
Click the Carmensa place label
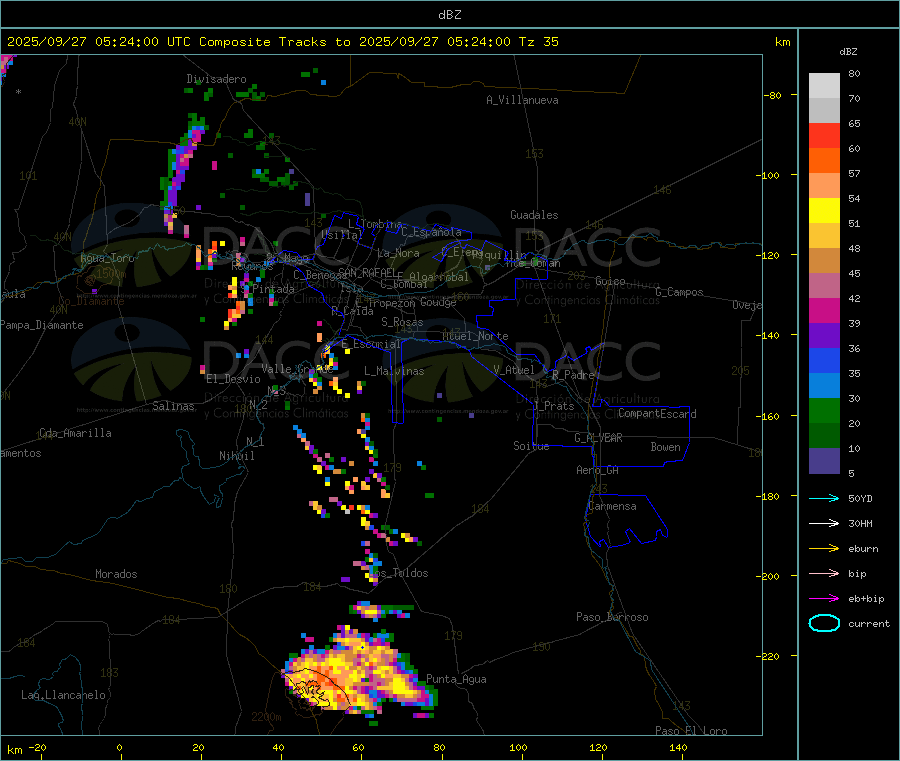612,506
